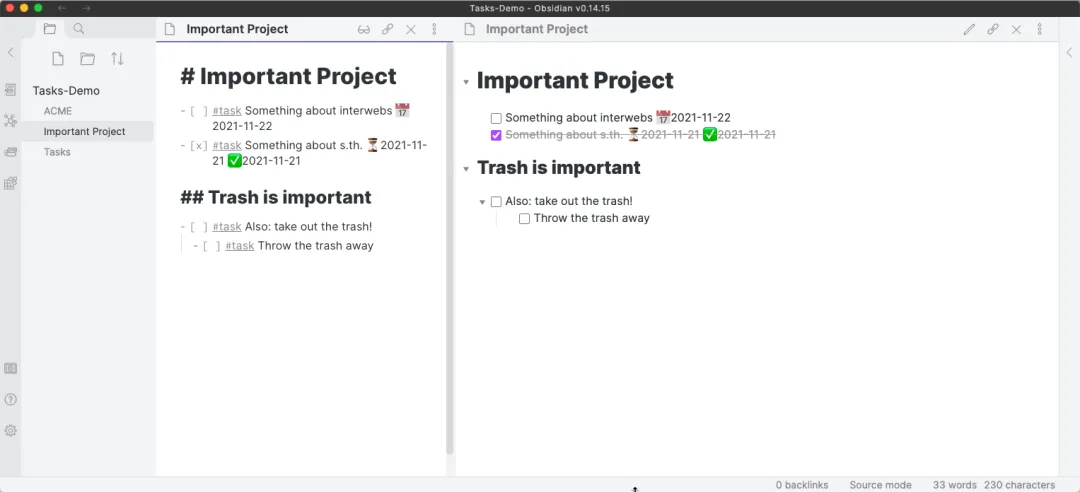Viewport: 1080px width, 492px height.
Task: Check the 'Something about interwebs' task
Action: click(496, 119)
